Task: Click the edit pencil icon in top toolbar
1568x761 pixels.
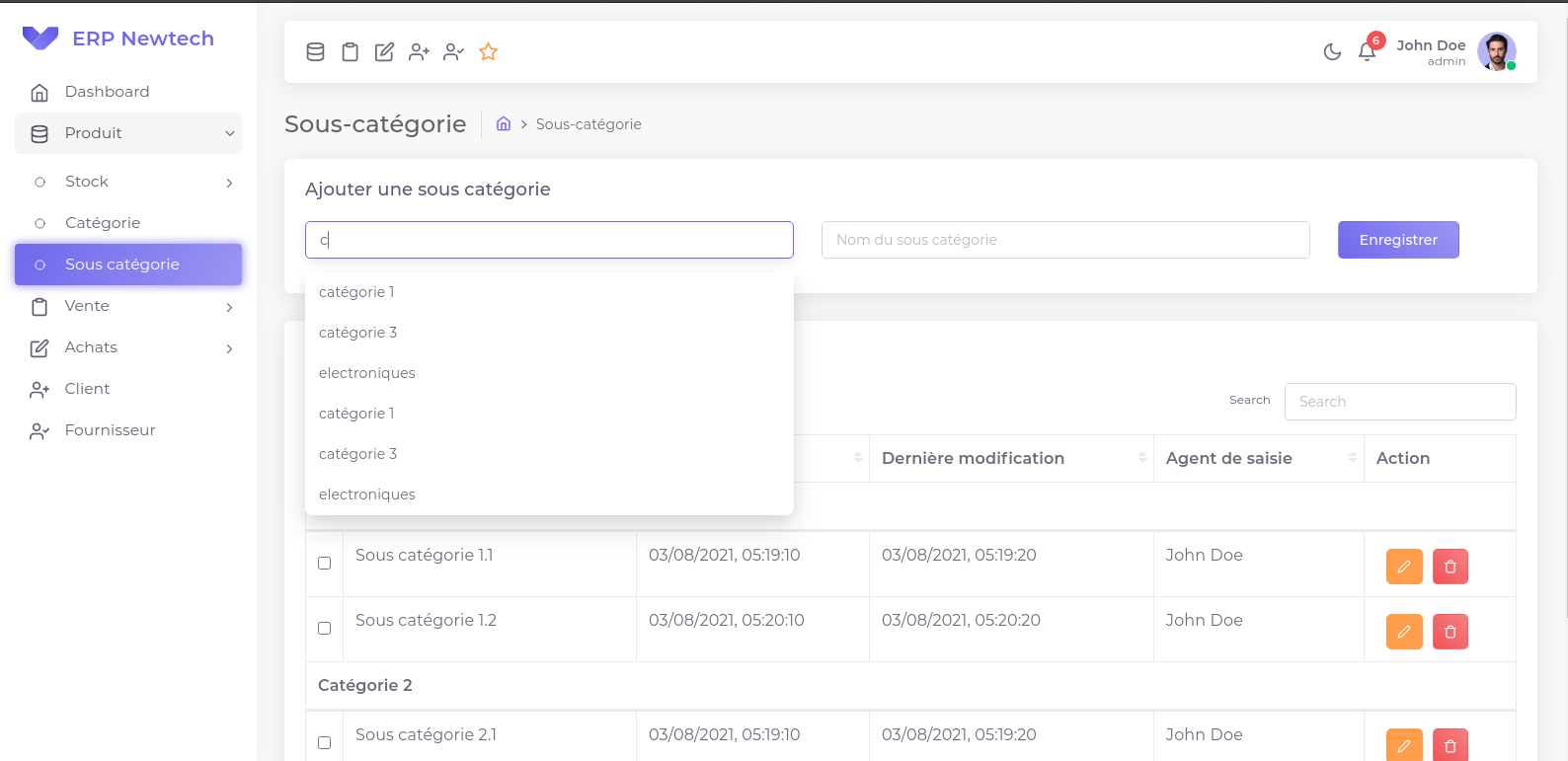Action: (384, 52)
